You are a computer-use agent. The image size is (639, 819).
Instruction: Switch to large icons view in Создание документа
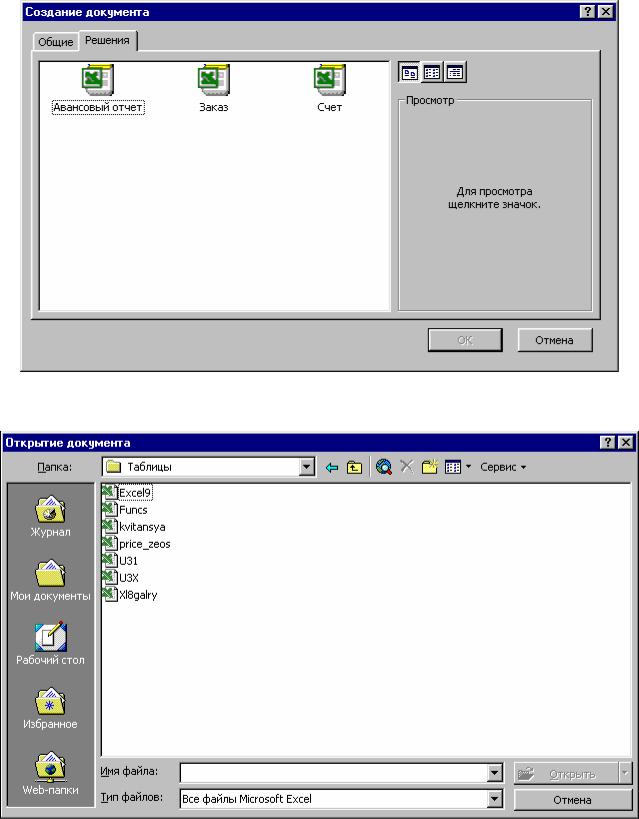click(409, 73)
